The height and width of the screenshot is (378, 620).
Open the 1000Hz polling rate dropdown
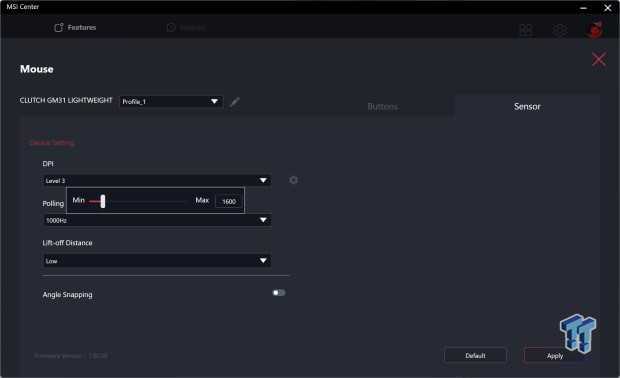click(157, 220)
